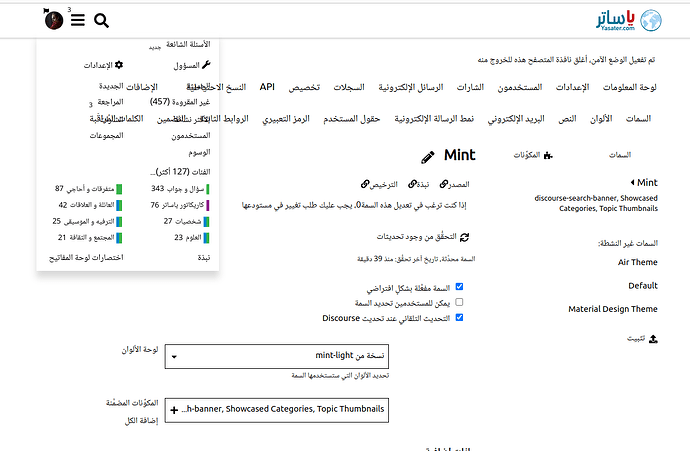Open الوسوم tags menu link
Viewport: 690px width, 451px height.
(x=199, y=152)
